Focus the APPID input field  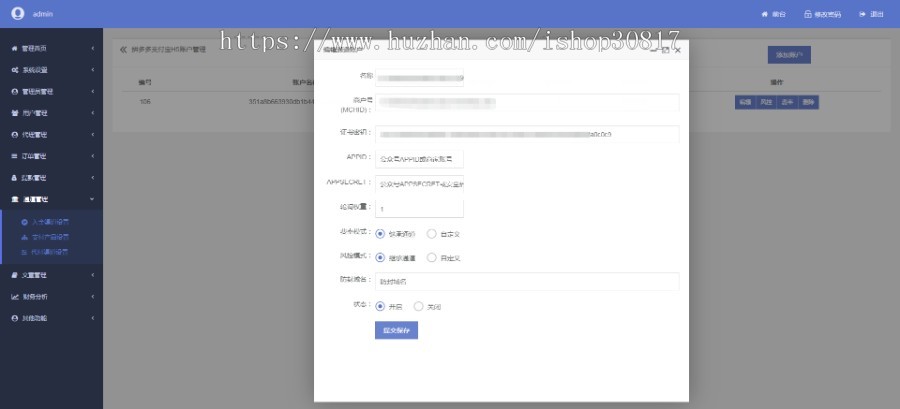[x=419, y=159]
